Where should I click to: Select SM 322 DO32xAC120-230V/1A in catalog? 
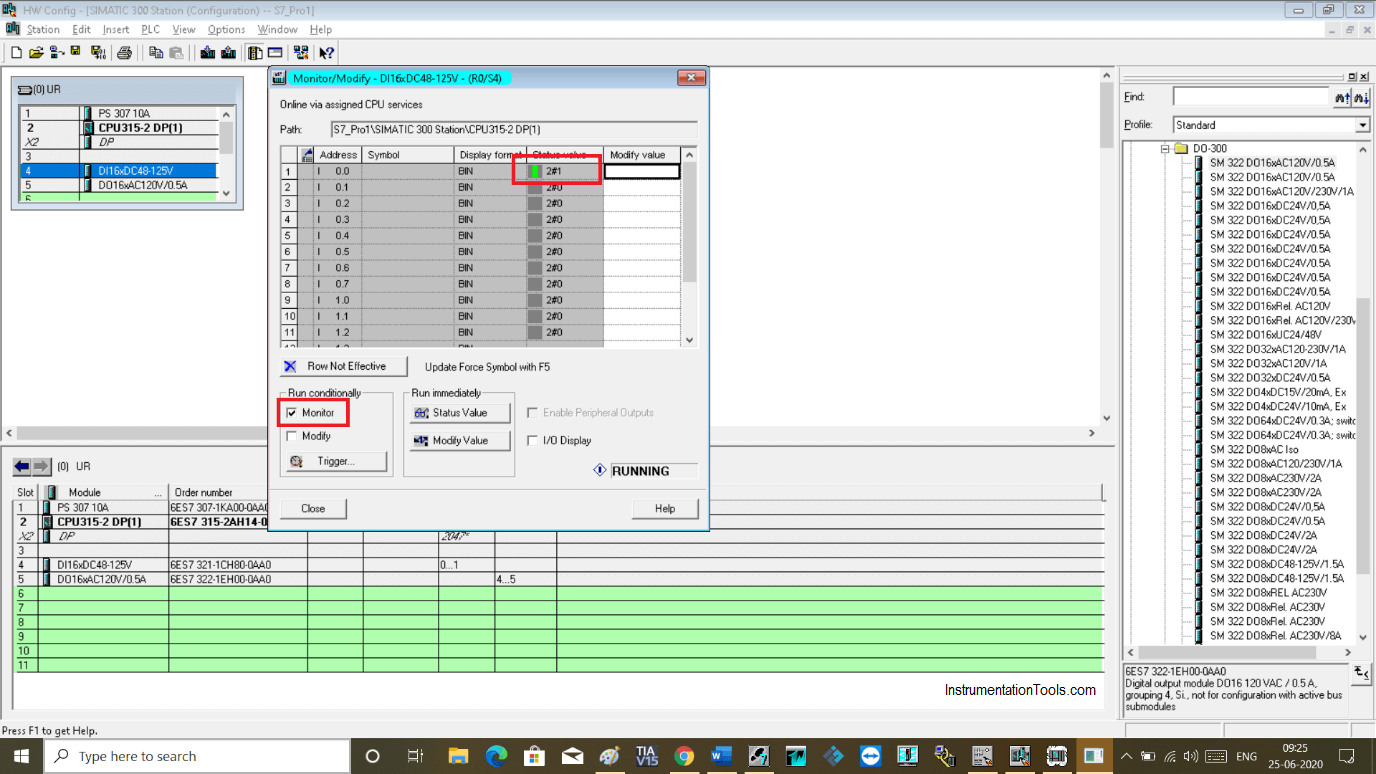click(x=1277, y=349)
